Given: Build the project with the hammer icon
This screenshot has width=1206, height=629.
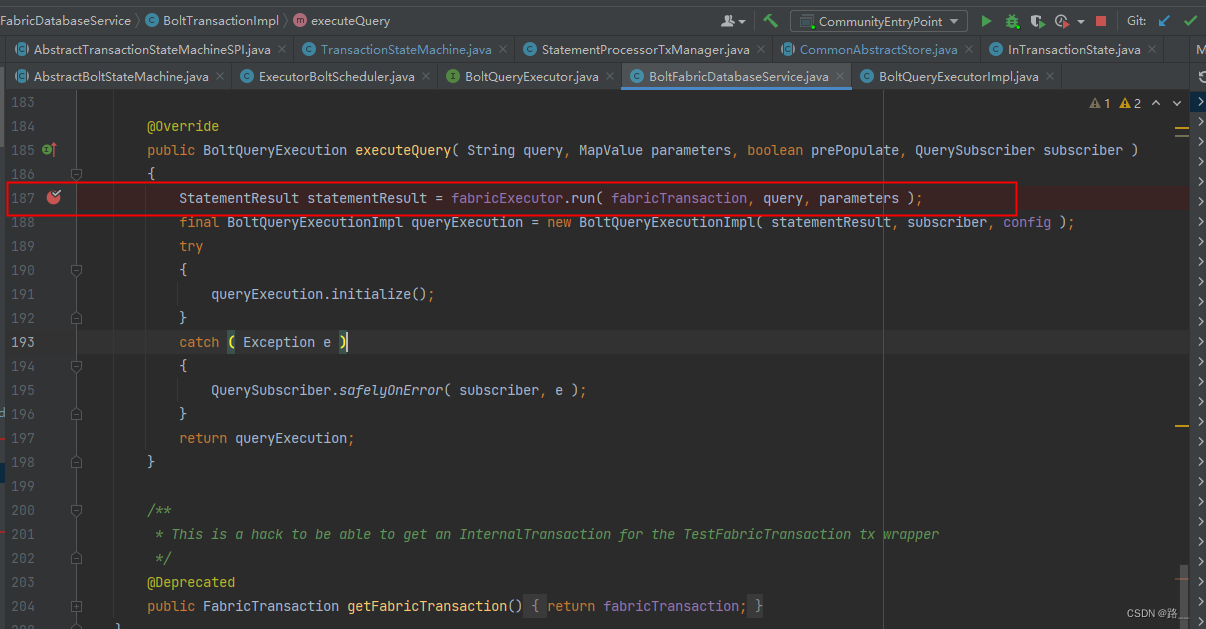Looking at the screenshot, I should tap(770, 21).
